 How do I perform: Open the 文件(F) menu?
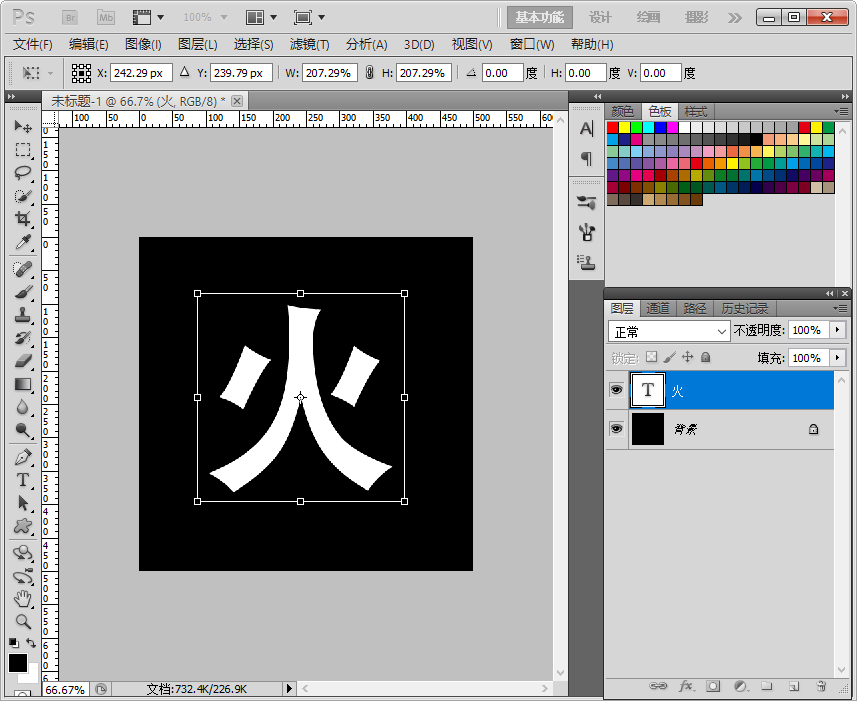32,44
